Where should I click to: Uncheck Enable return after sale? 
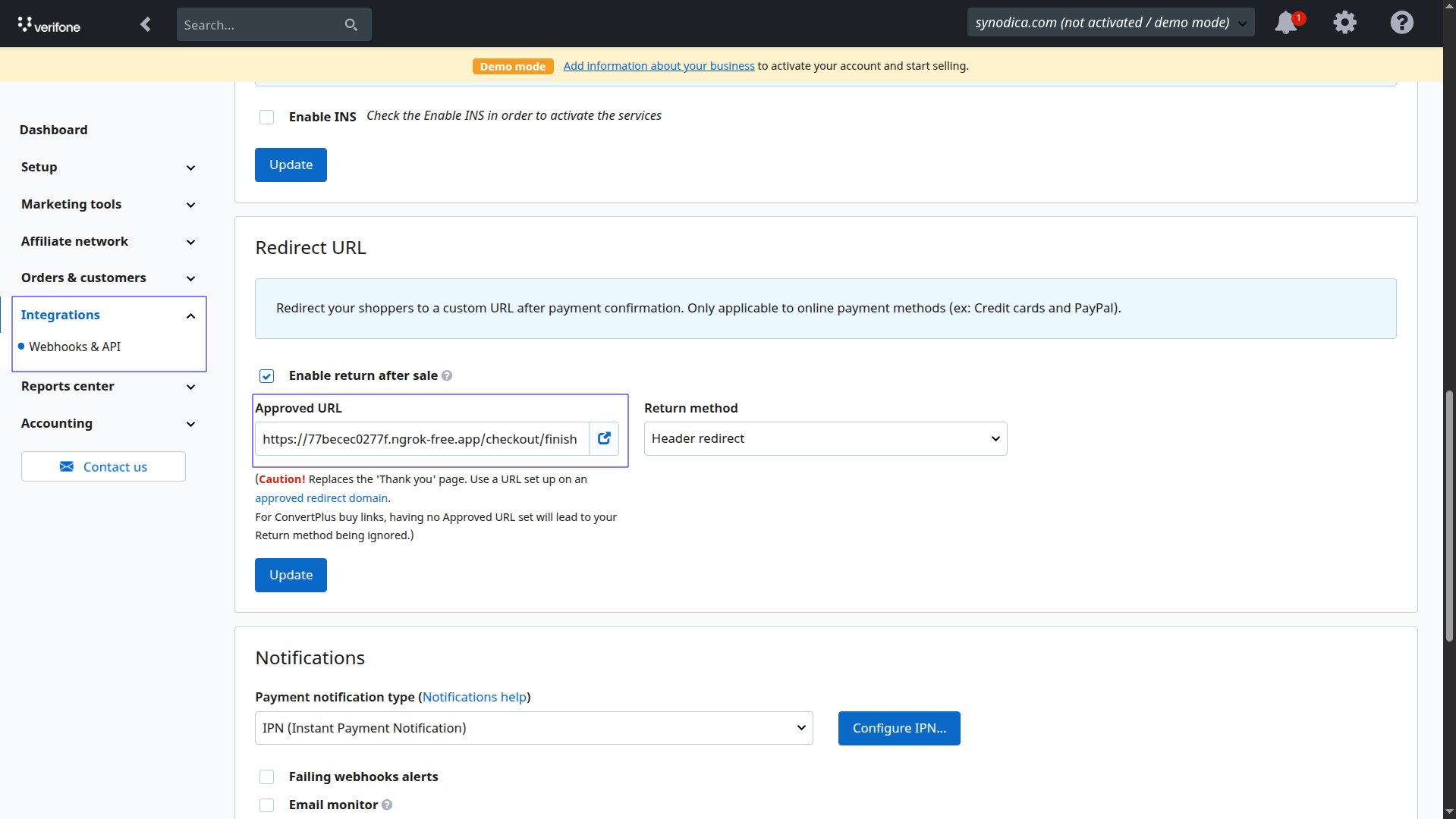(x=266, y=376)
